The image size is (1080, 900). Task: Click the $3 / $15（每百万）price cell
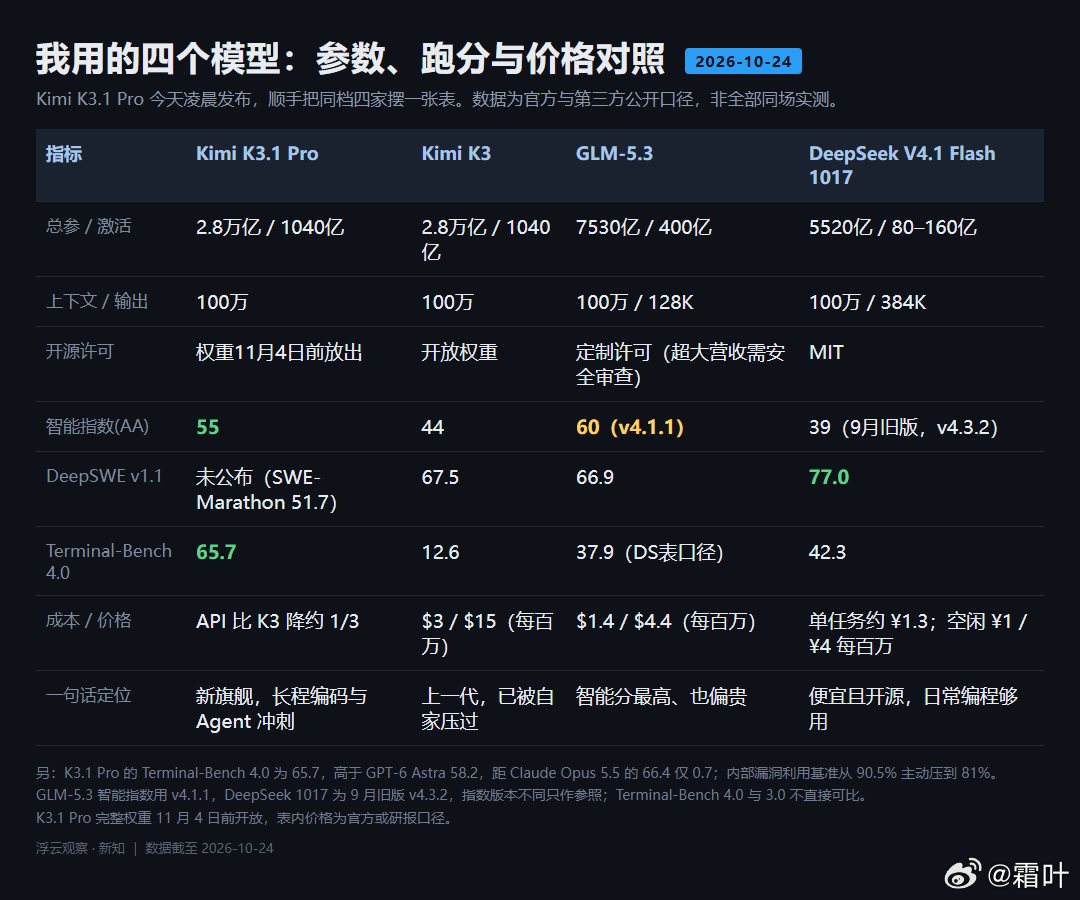click(487, 633)
